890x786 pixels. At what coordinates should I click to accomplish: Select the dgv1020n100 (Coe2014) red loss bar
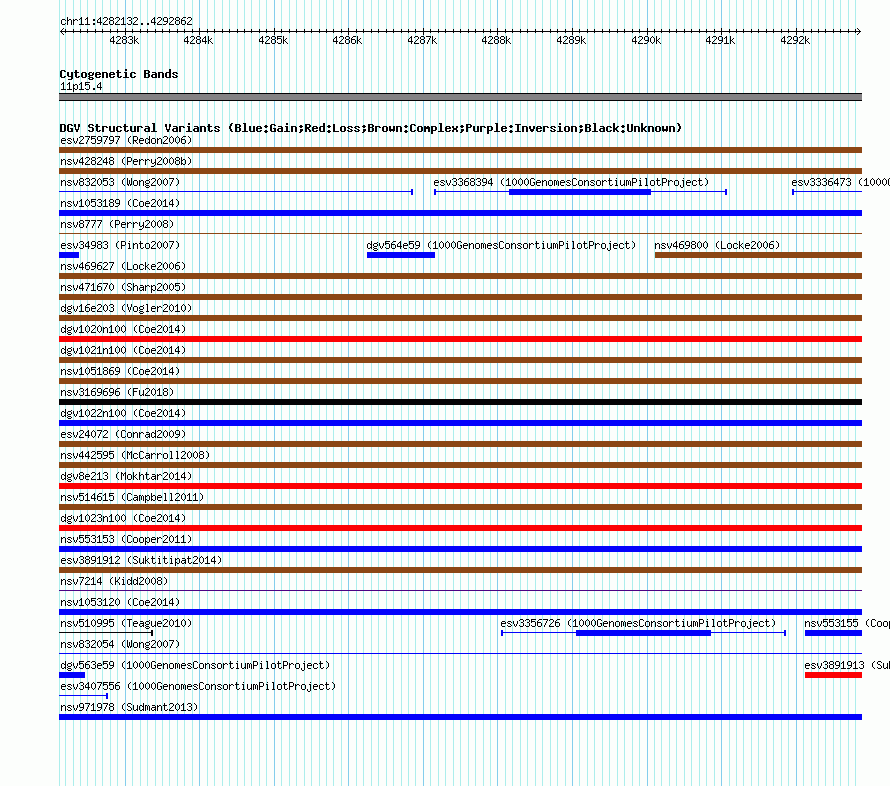(460, 339)
